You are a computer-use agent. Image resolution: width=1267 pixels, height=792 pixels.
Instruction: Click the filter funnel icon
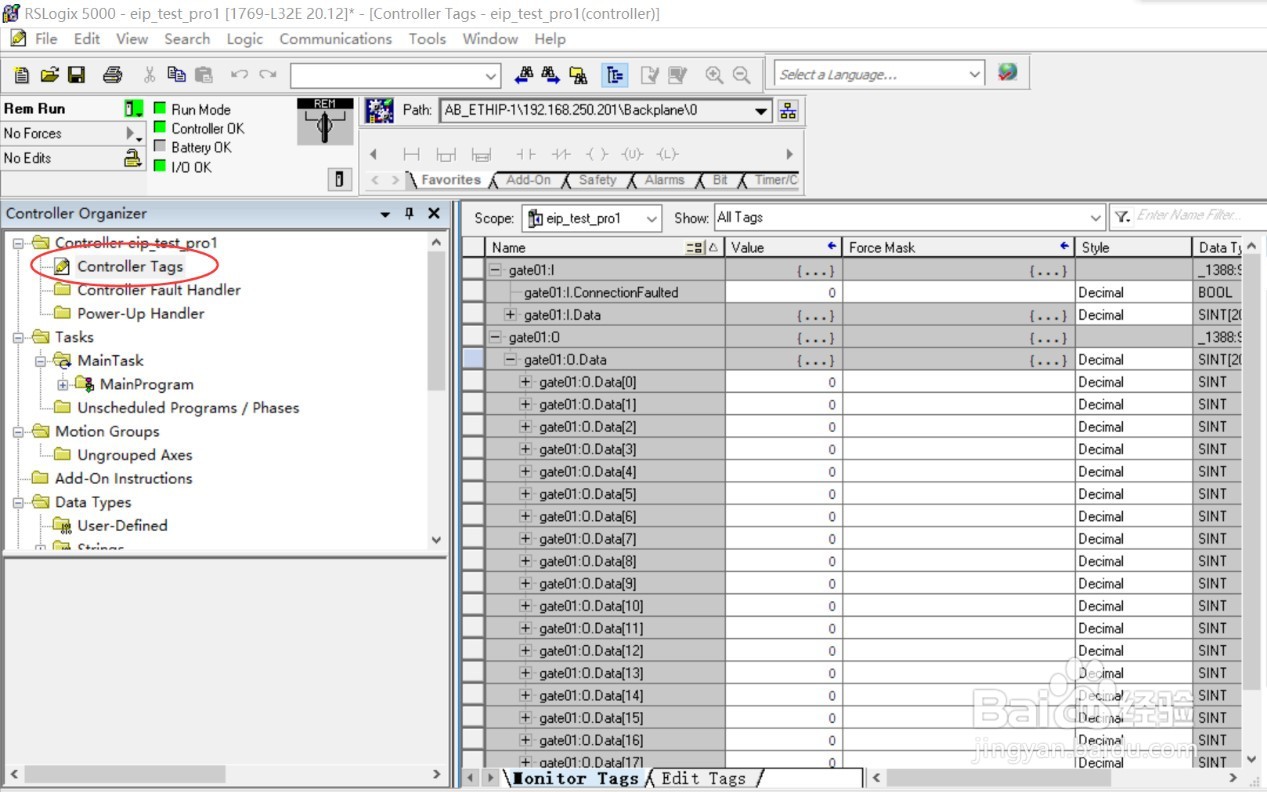1122,217
